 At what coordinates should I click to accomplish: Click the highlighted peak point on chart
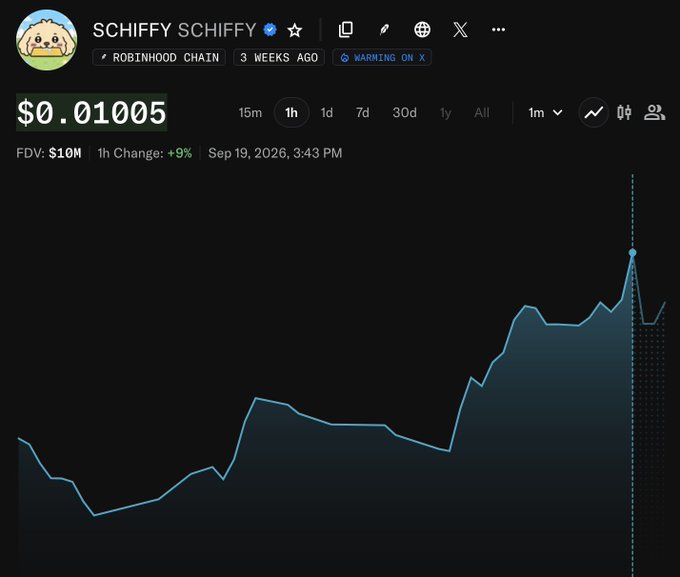[x=633, y=252]
